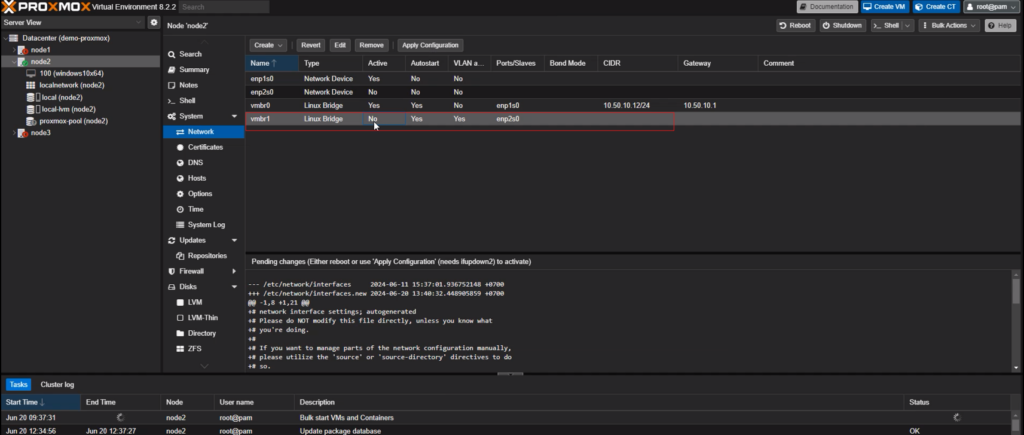This screenshot has width=1024, height=435.
Task: Expand the node menu bottom chevron
Action: pos(204,366)
